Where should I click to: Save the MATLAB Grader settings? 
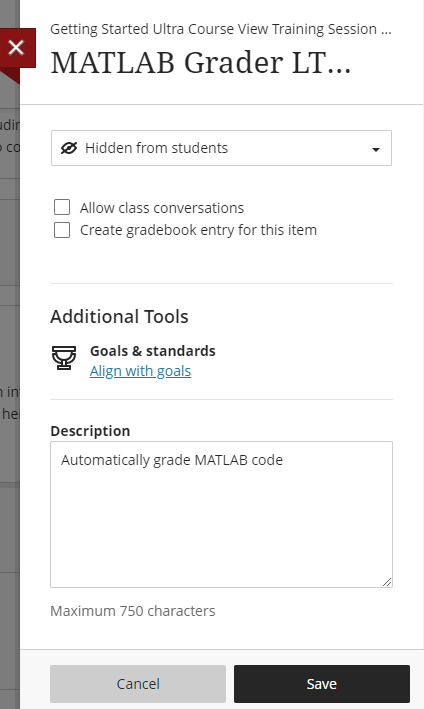tap(322, 684)
